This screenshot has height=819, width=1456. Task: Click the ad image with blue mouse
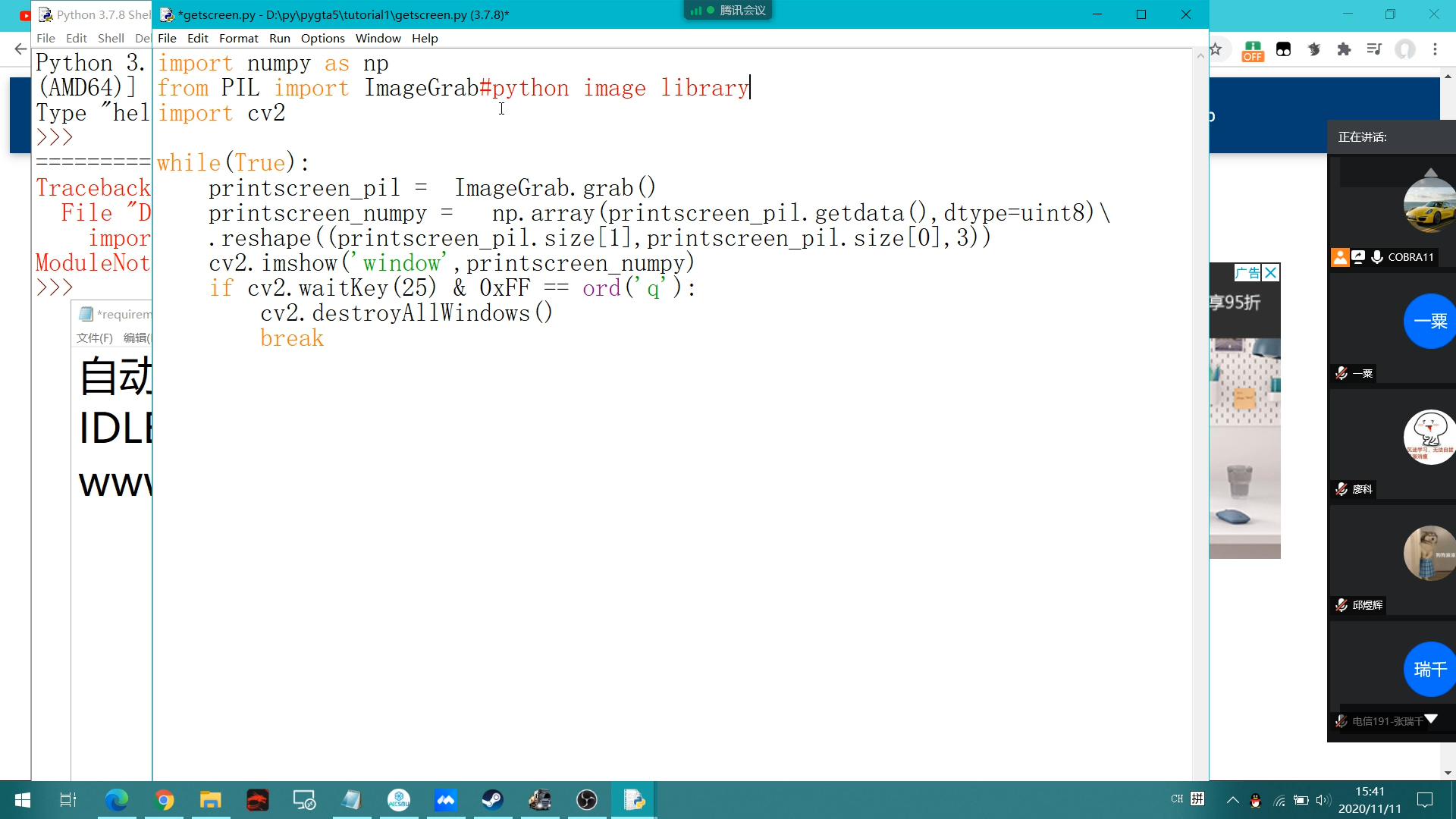(x=1245, y=449)
